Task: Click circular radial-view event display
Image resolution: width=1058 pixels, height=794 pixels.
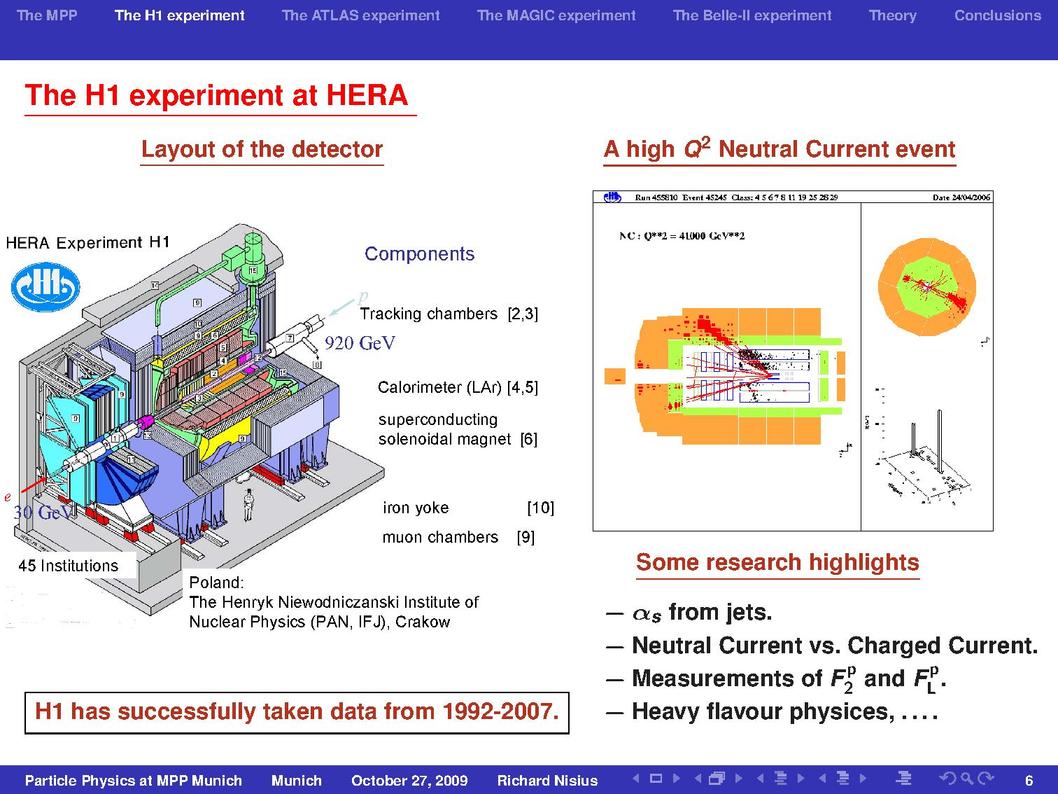Action: [x=927, y=286]
